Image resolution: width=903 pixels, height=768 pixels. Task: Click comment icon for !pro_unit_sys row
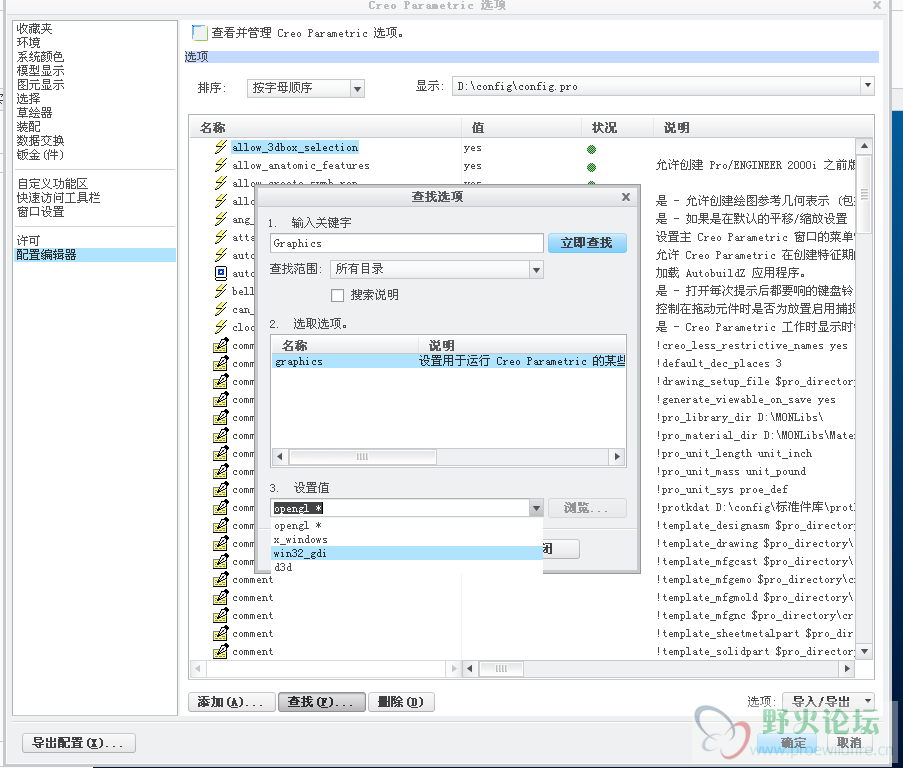(x=221, y=489)
